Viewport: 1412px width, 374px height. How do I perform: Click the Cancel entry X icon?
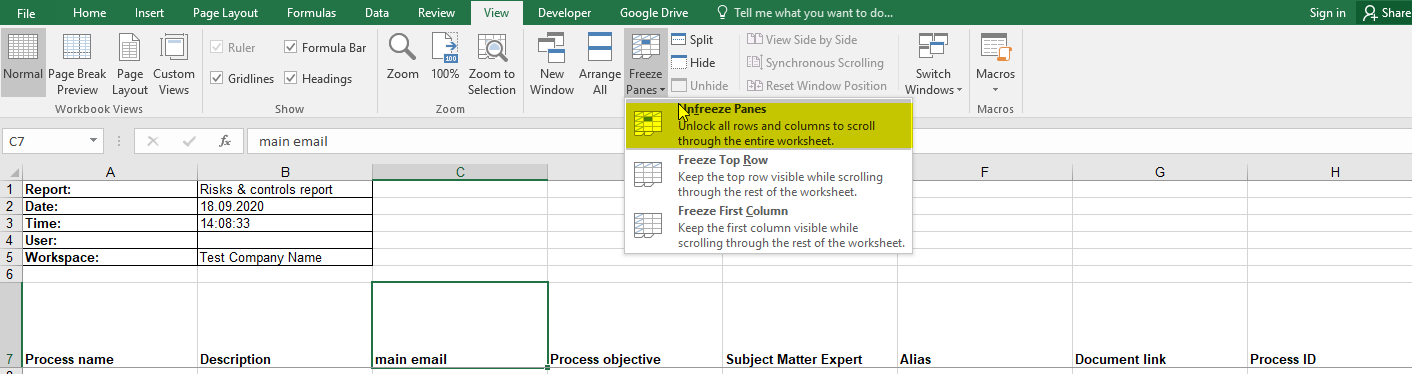pyautogui.click(x=153, y=141)
